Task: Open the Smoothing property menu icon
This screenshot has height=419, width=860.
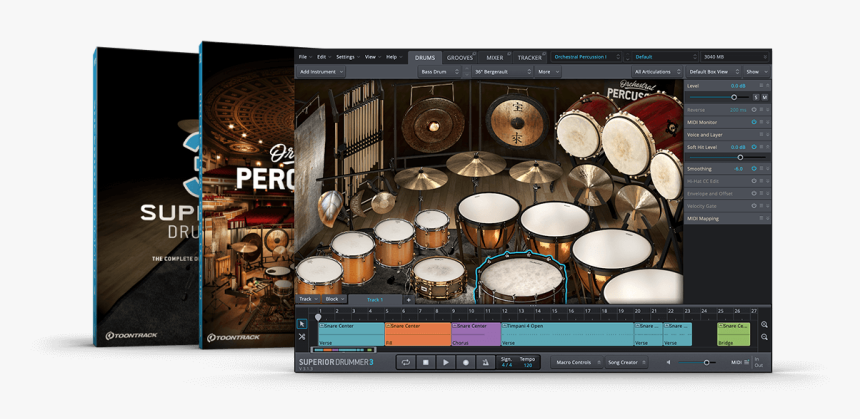Action: coord(761,169)
